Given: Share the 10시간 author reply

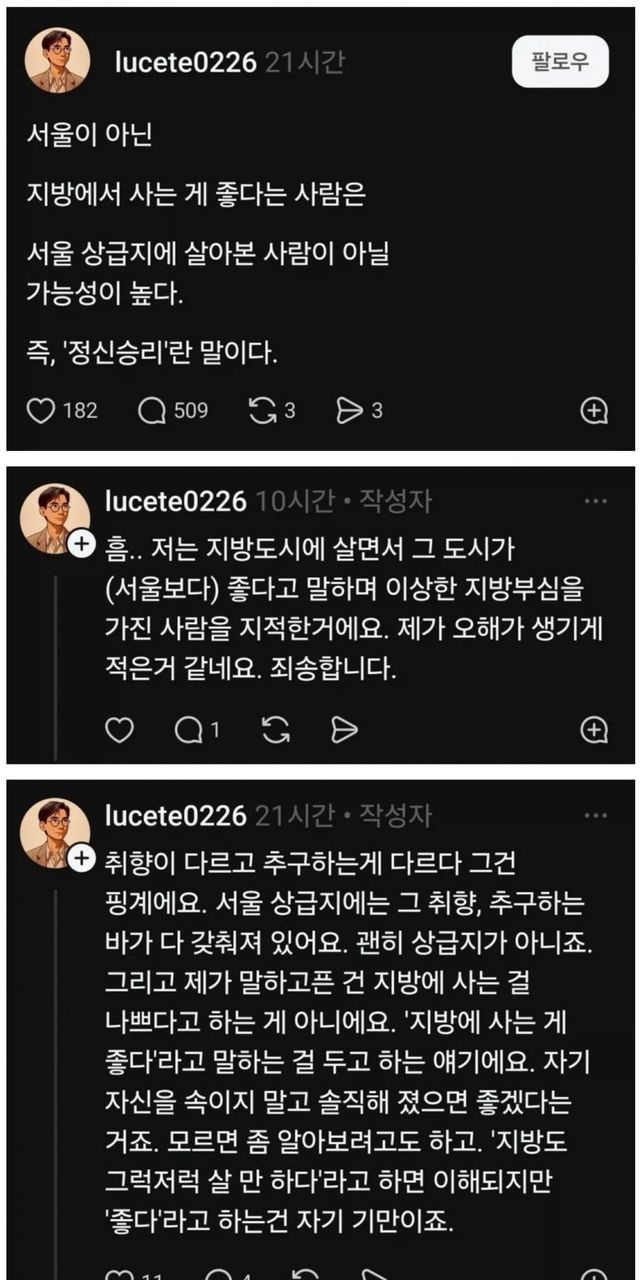Looking at the screenshot, I should click(344, 731).
